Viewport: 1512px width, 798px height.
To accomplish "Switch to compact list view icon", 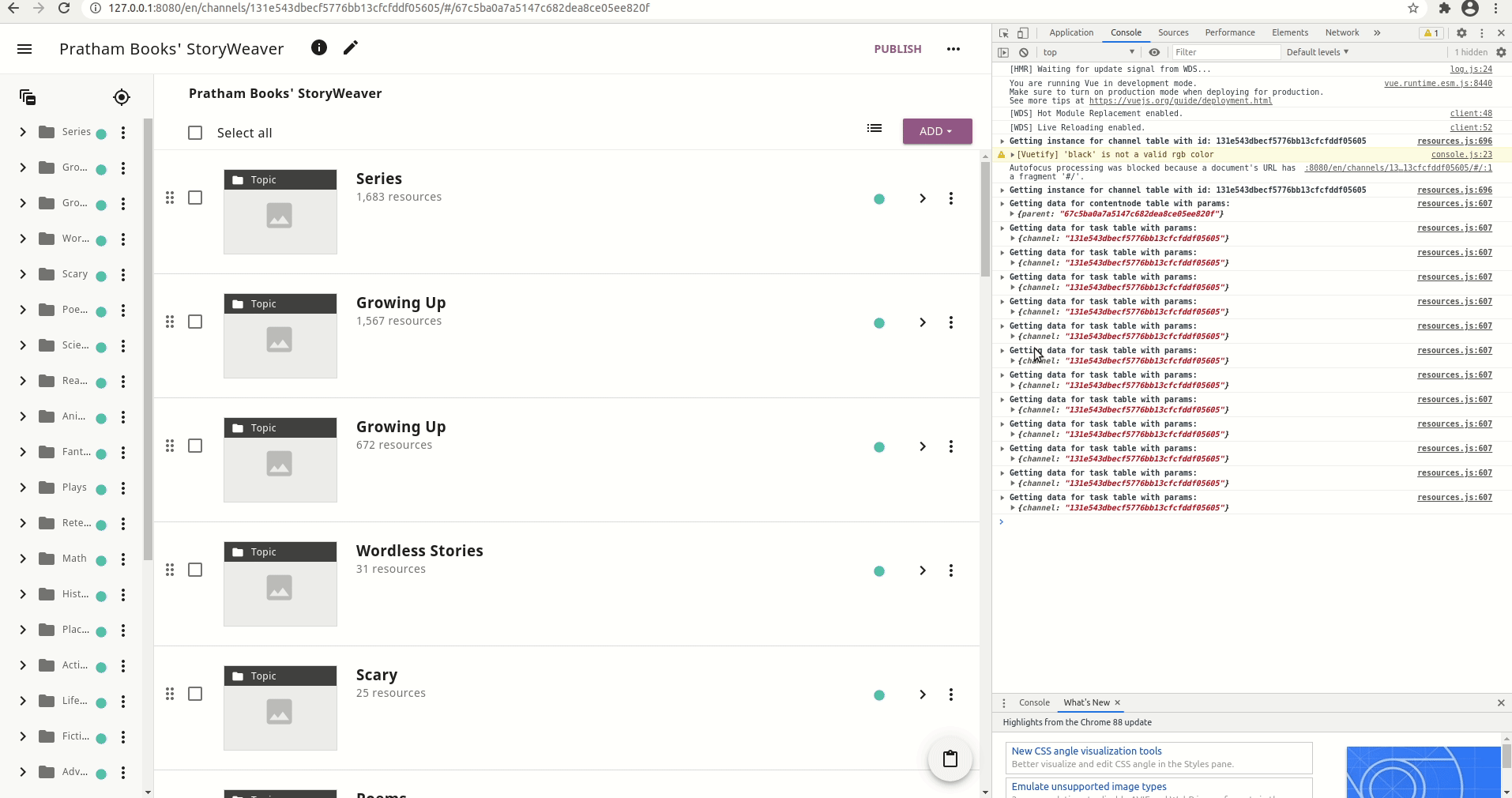I will 874,128.
